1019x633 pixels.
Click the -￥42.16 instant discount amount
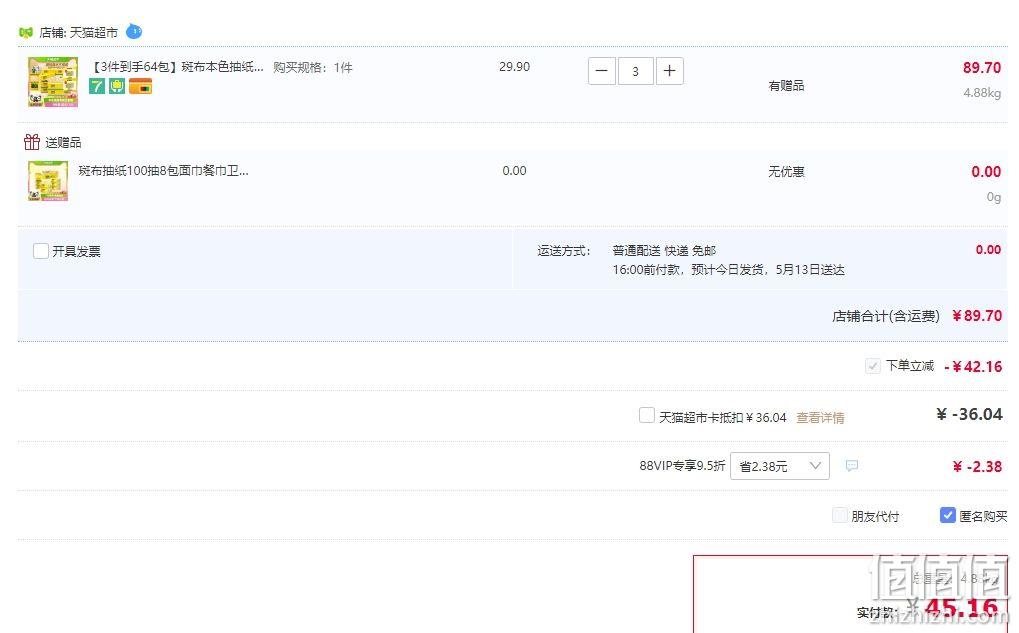973,367
